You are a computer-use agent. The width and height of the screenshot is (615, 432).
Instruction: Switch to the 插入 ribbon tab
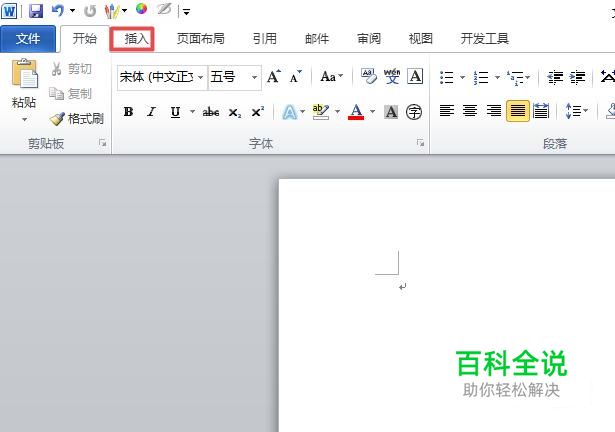[x=136, y=39]
